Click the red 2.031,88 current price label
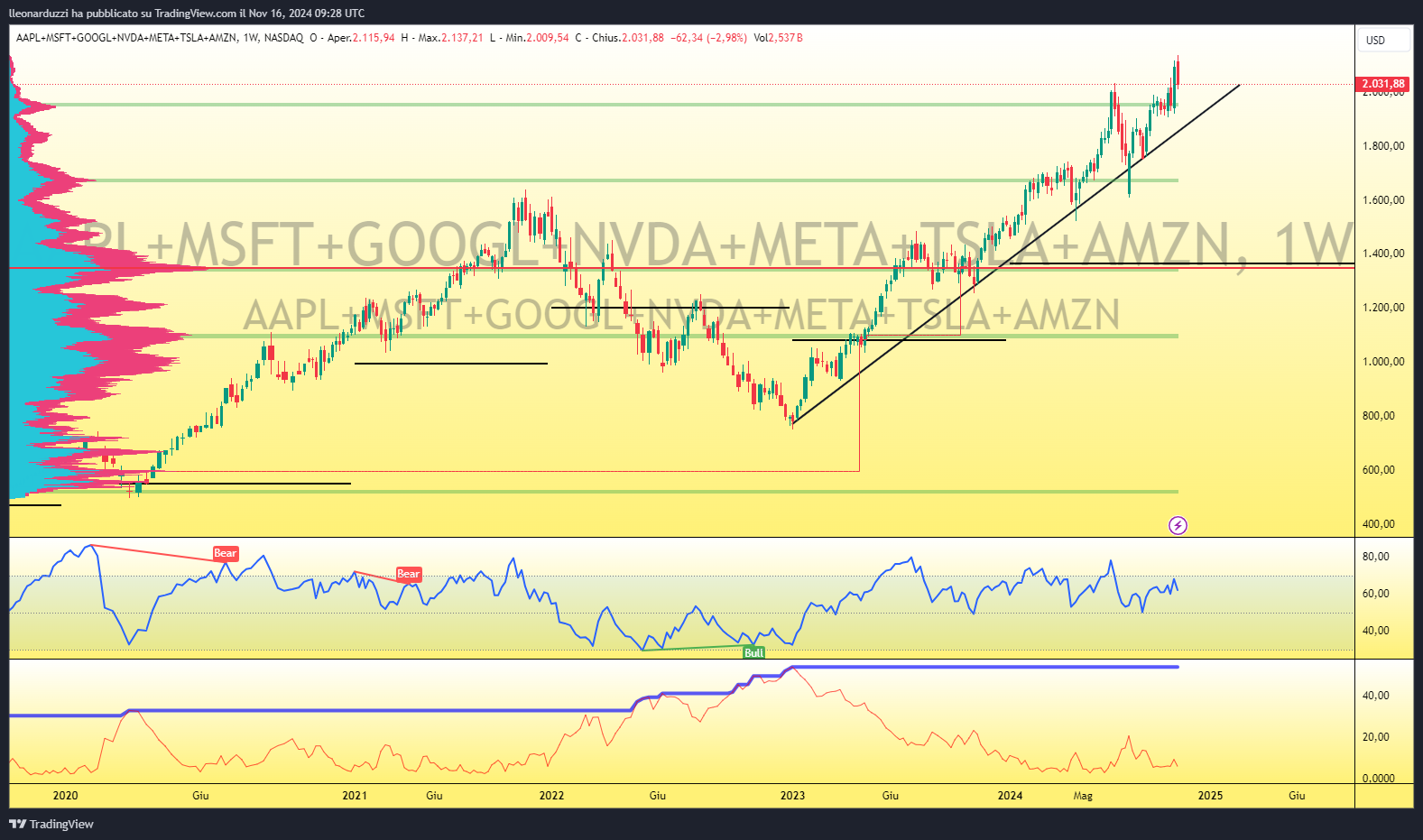The width and height of the screenshot is (1423, 840). coord(1382,84)
